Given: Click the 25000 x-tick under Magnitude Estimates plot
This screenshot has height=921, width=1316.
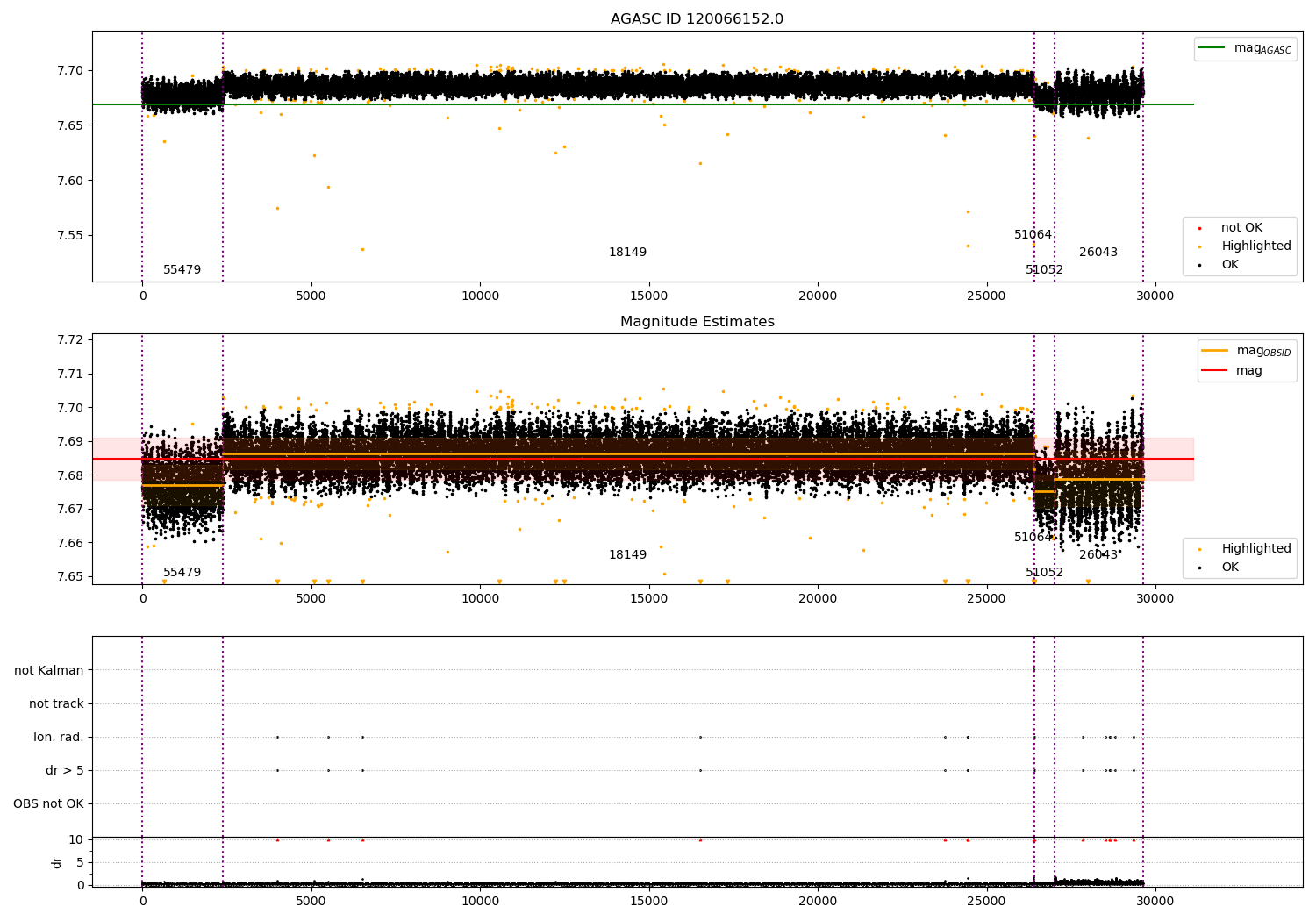Looking at the screenshot, I should click(986, 599).
